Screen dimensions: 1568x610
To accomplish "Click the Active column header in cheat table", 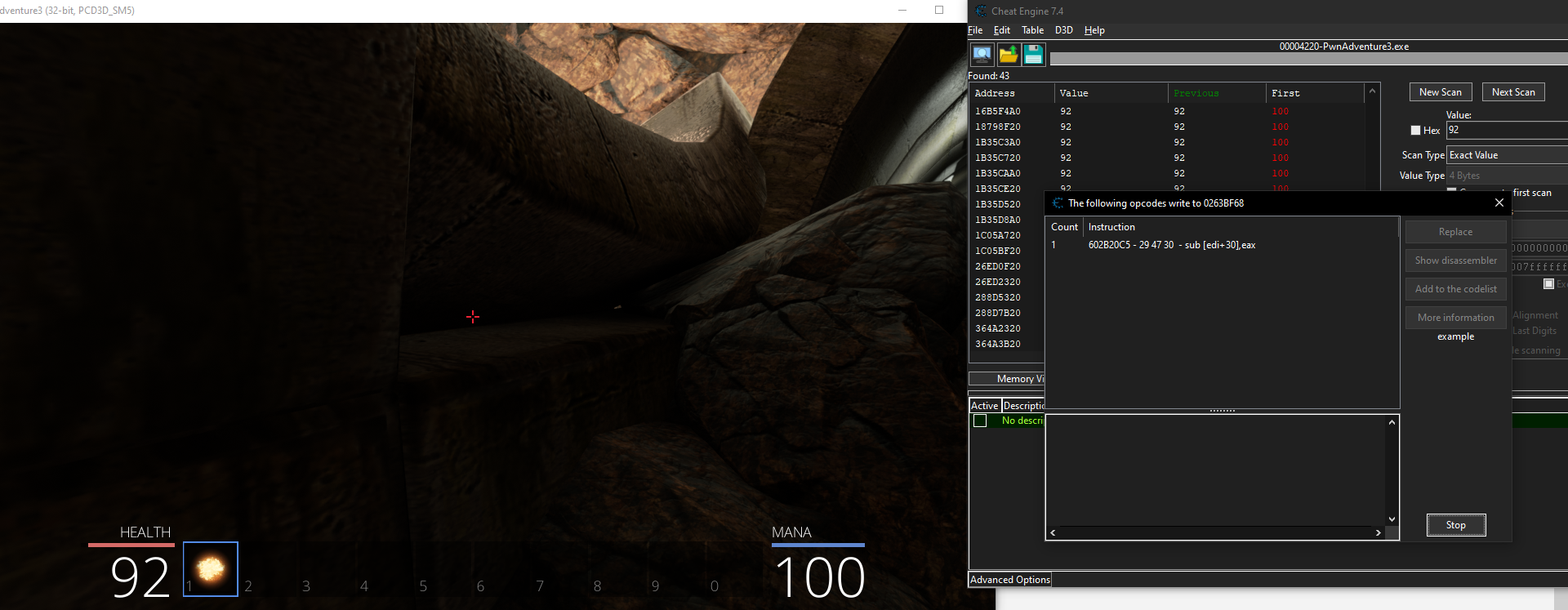I will pos(984,406).
